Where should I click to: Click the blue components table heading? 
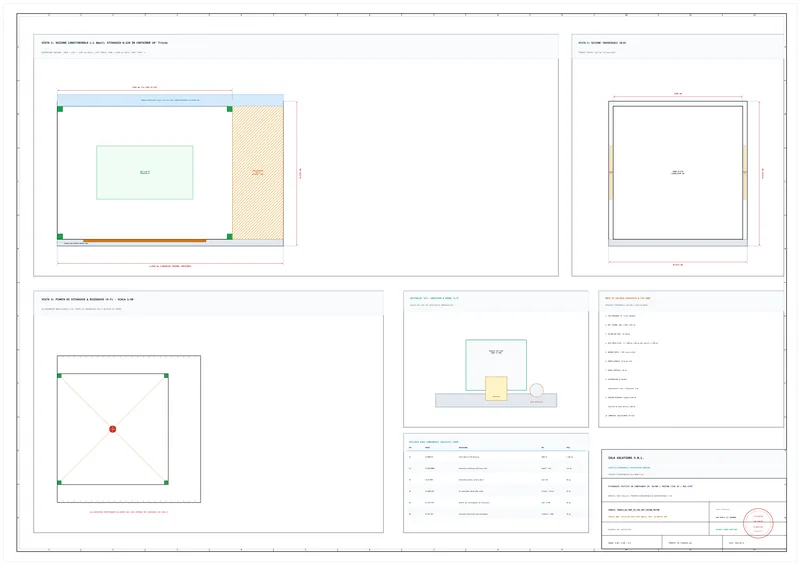434,442
